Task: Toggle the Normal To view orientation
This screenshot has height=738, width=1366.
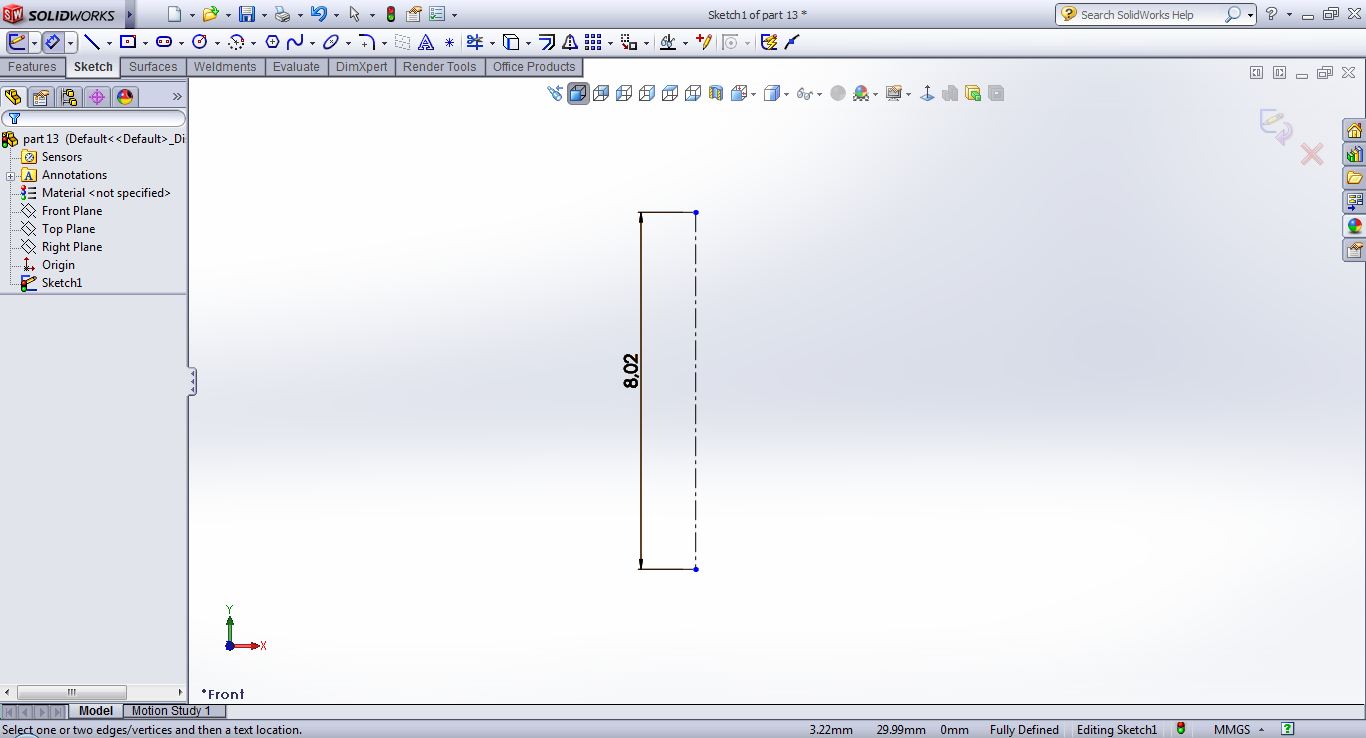Action: pos(927,93)
